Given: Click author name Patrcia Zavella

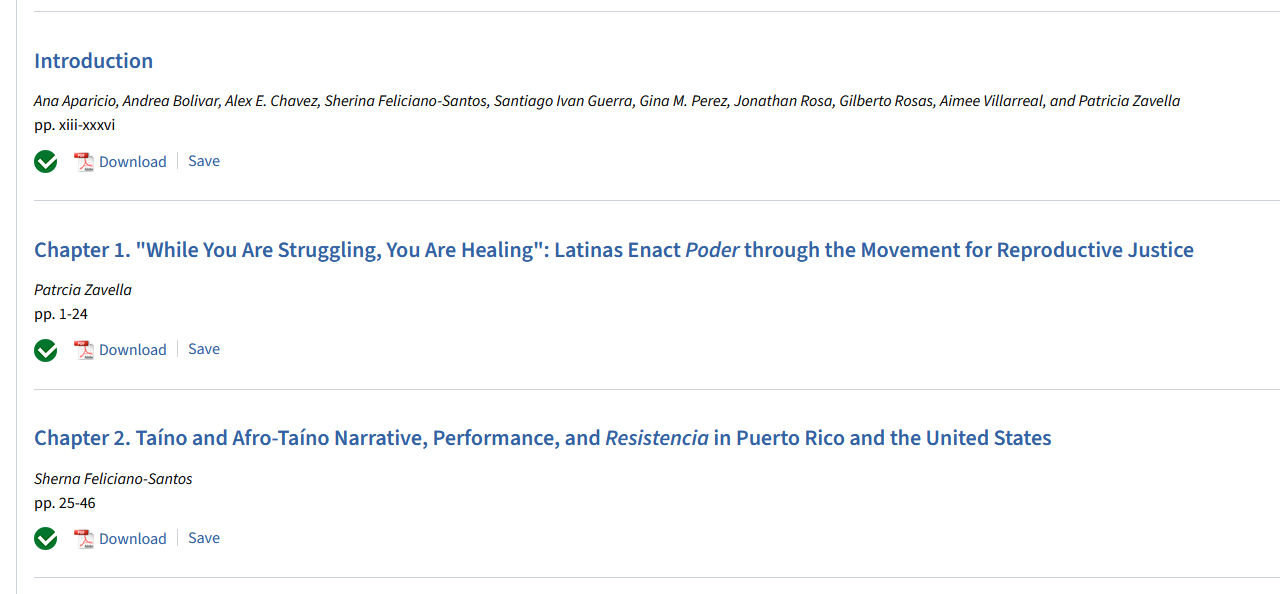Looking at the screenshot, I should 83,290.
